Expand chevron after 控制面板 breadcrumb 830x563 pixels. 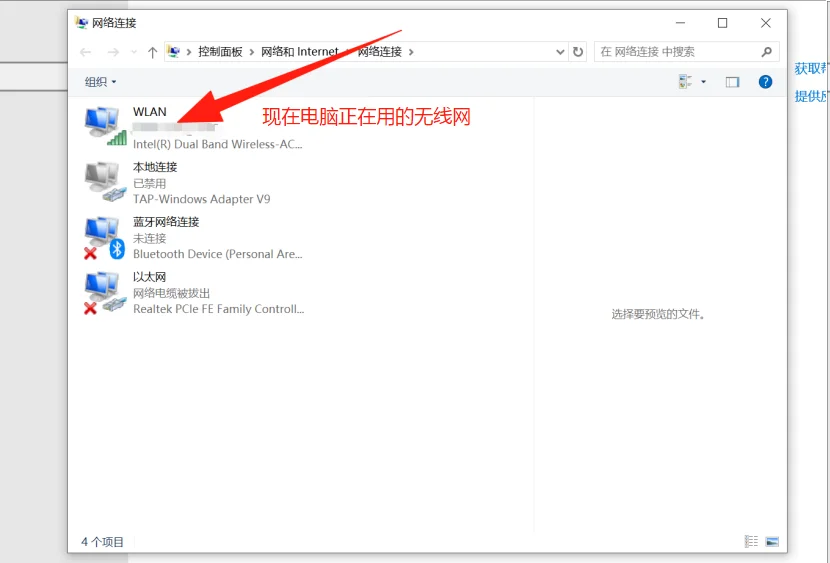tap(251, 52)
